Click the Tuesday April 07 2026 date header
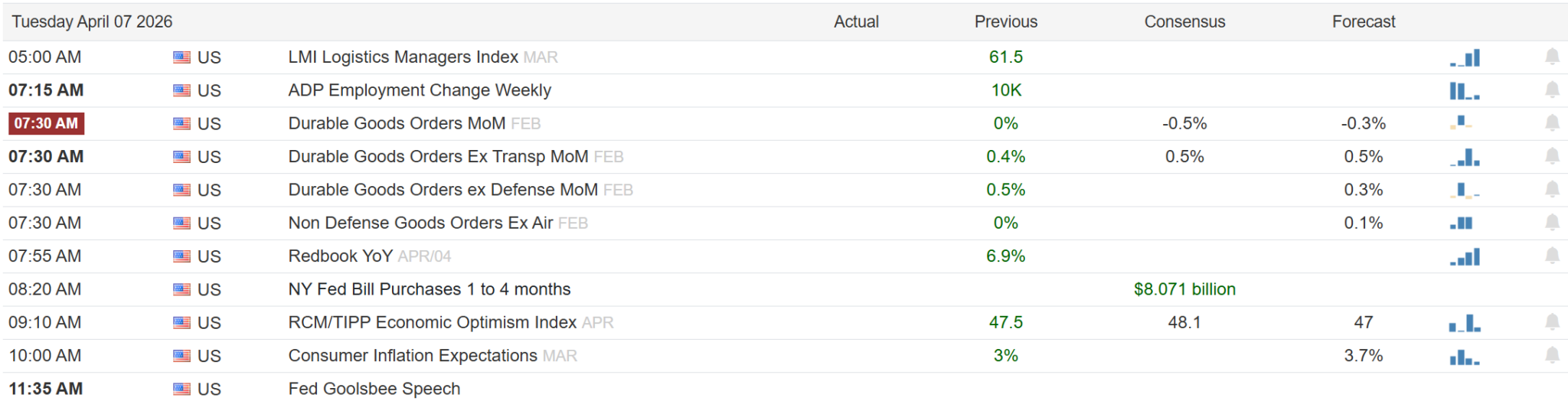The image size is (1568, 401). click(92, 21)
